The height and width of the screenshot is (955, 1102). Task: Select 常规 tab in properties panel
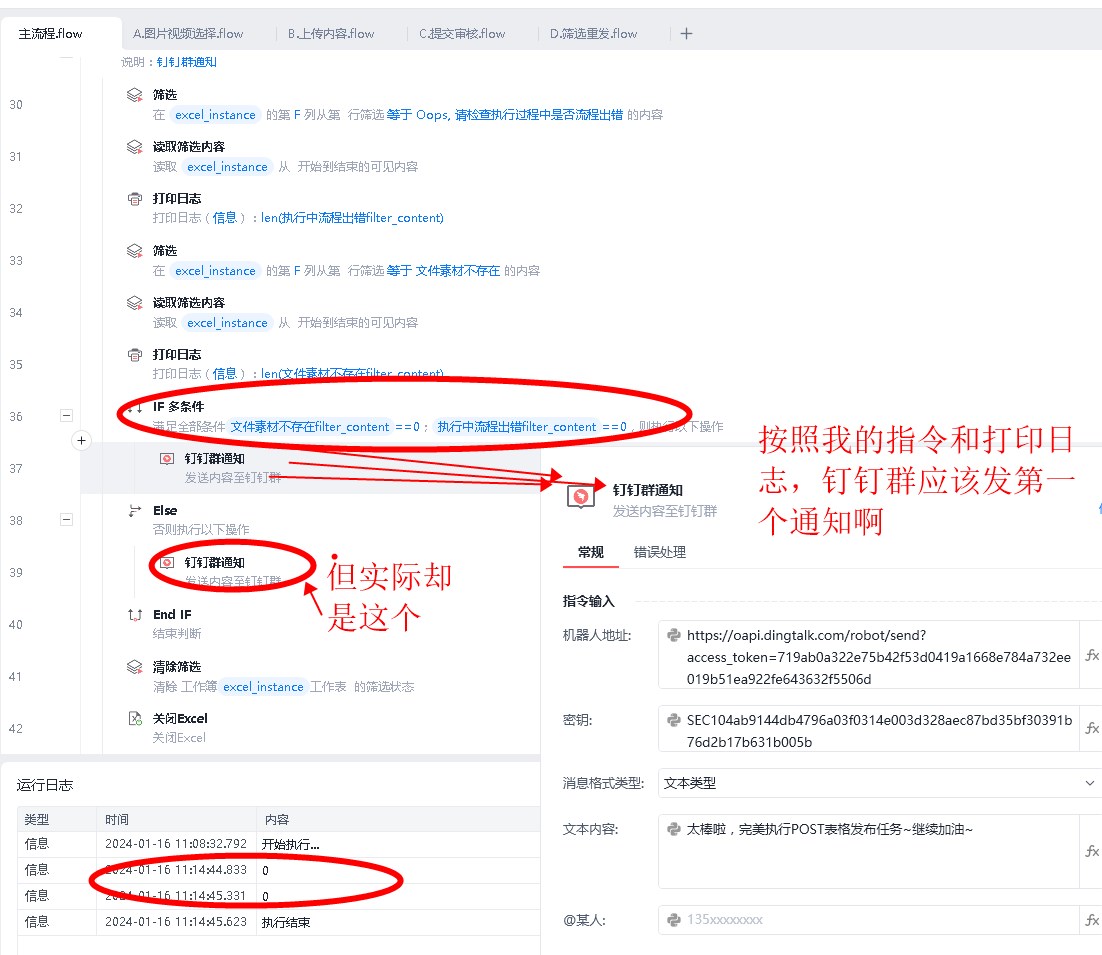point(590,552)
